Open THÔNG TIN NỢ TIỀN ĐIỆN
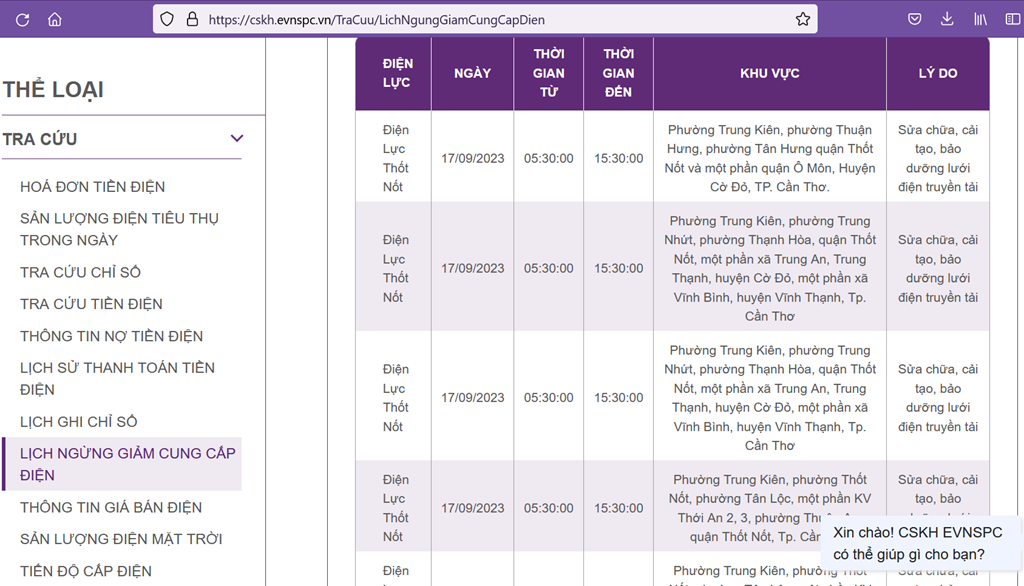The image size is (1024, 586). tap(112, 336)
